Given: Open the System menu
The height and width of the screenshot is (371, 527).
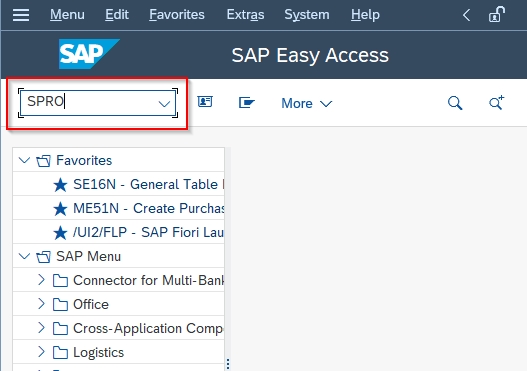Looking at the screenshot, I should pyautogui.click(x=307, y=15).
